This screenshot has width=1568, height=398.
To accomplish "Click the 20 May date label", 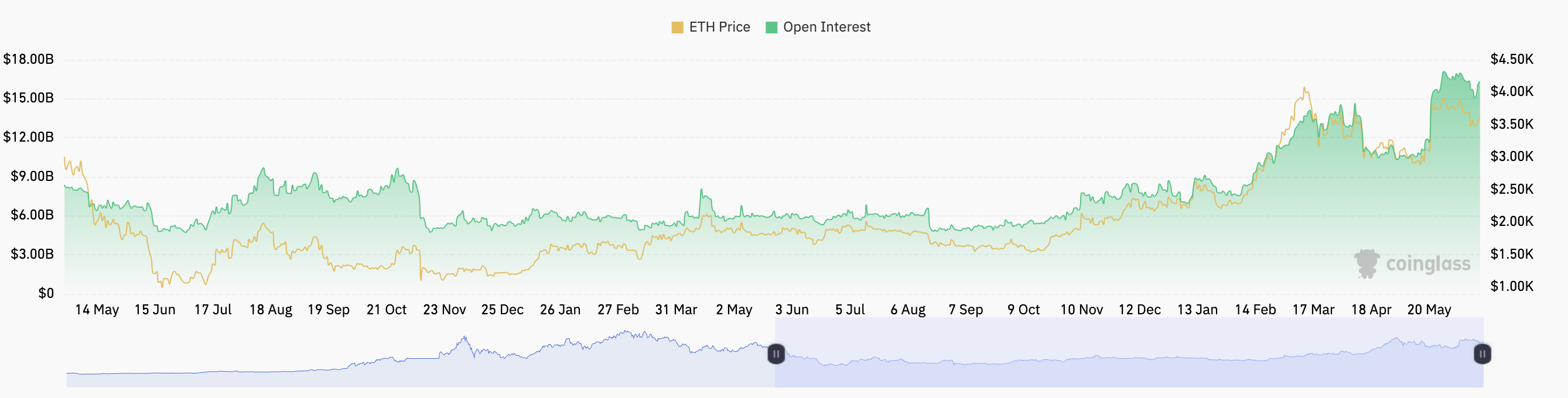I will (1429, 310).
